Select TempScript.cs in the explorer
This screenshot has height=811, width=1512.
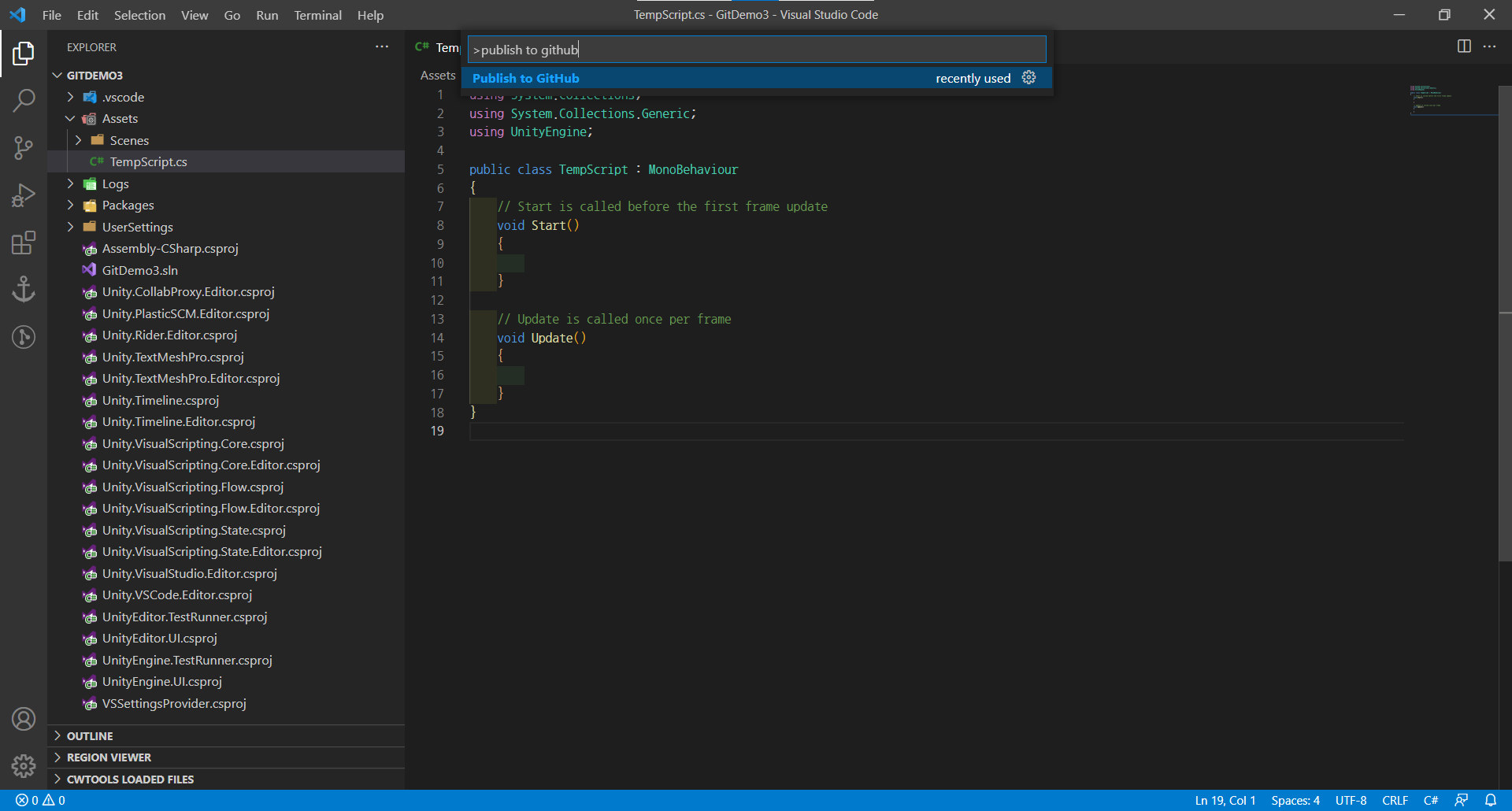tap(226, 161)
